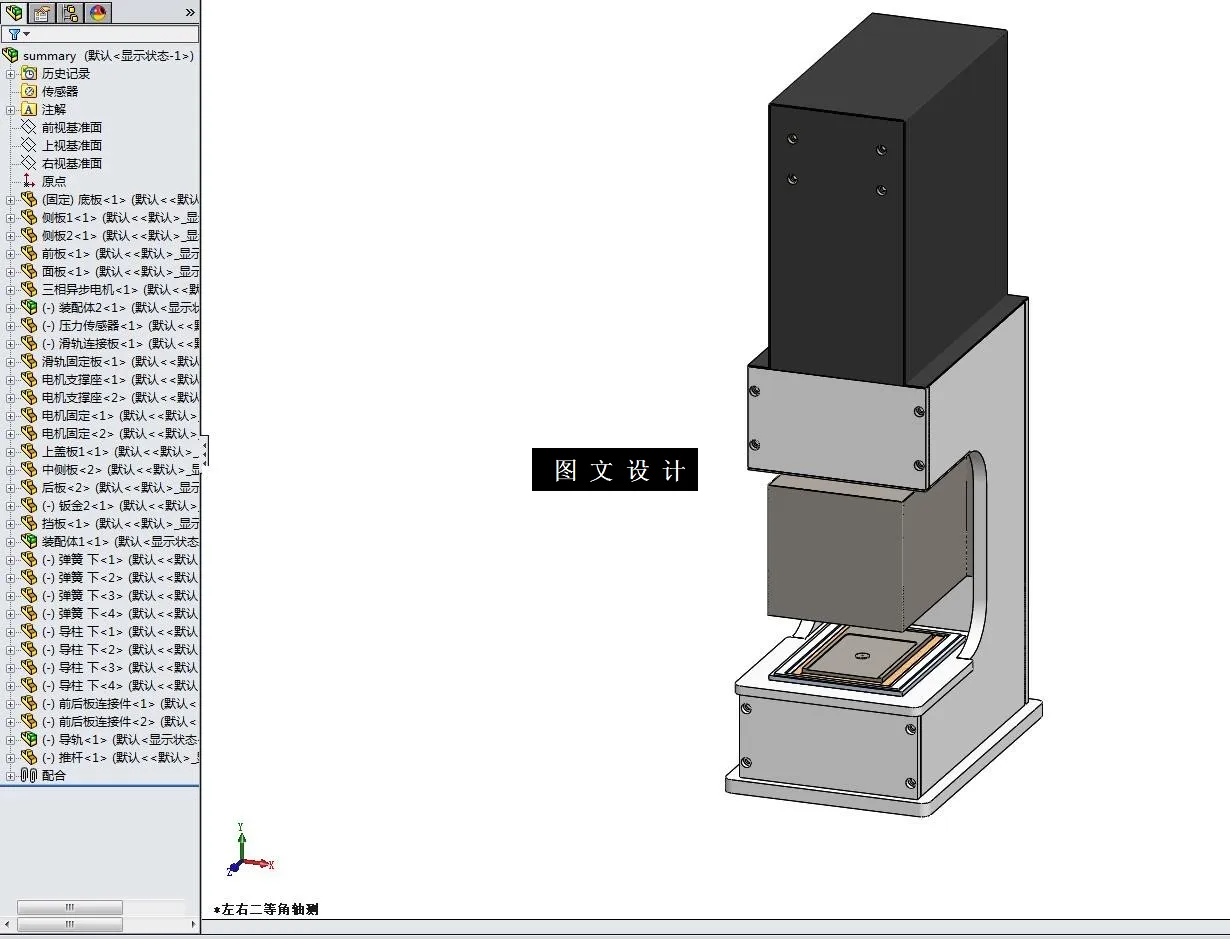Select 中侧板<2> in the tree
Viewport: 1230px width, 939px height.
[x=120, y=469]
